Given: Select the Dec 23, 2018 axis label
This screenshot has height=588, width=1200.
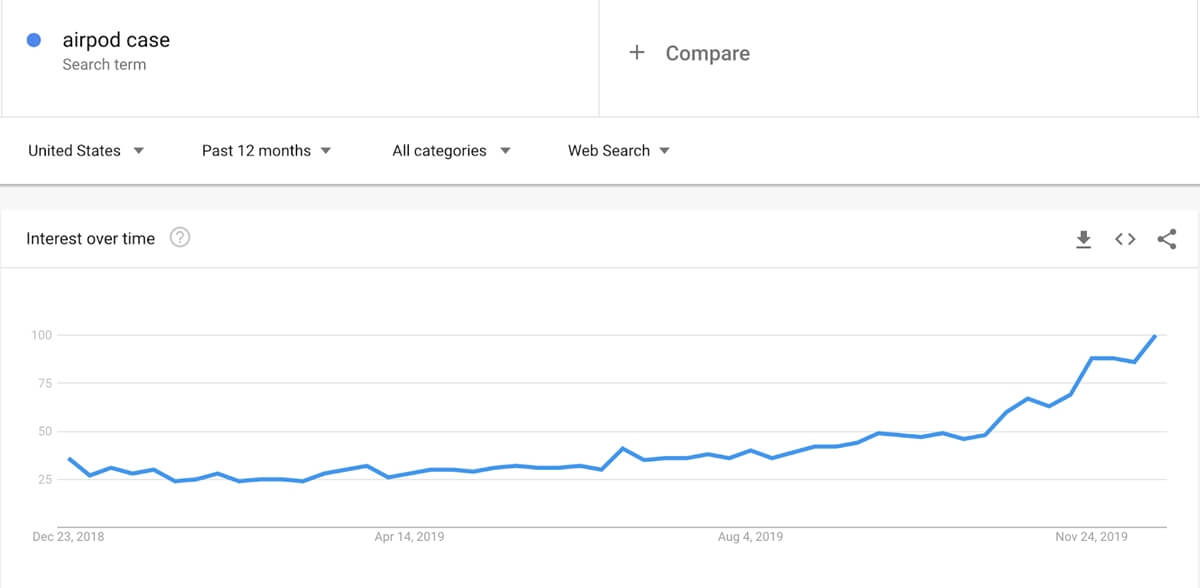Looking at the screenshot, I should (x=68, y=537).
